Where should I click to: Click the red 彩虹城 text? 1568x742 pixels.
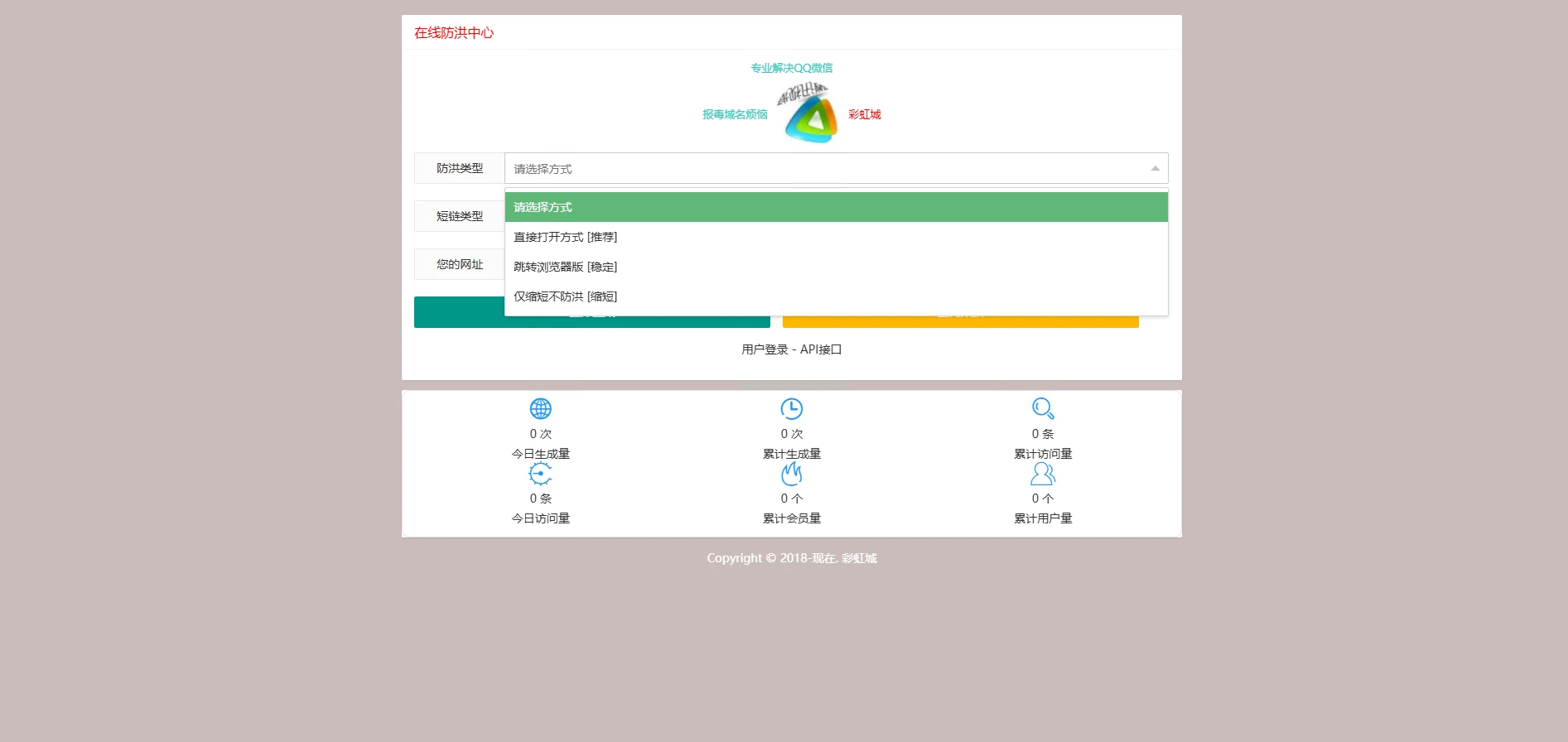864,114
